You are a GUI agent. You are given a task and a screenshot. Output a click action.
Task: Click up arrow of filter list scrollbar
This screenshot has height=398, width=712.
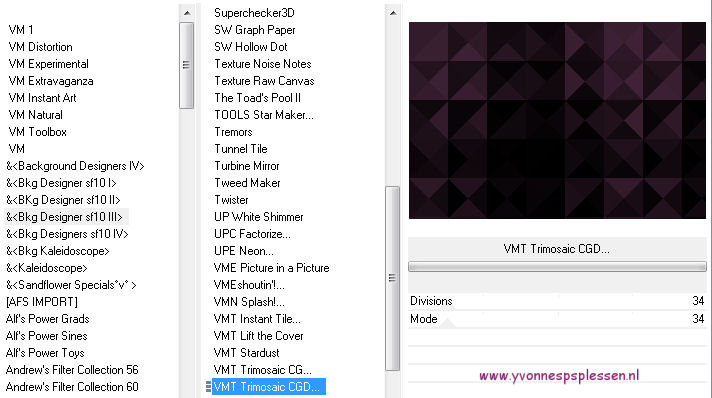click(393, 13)
